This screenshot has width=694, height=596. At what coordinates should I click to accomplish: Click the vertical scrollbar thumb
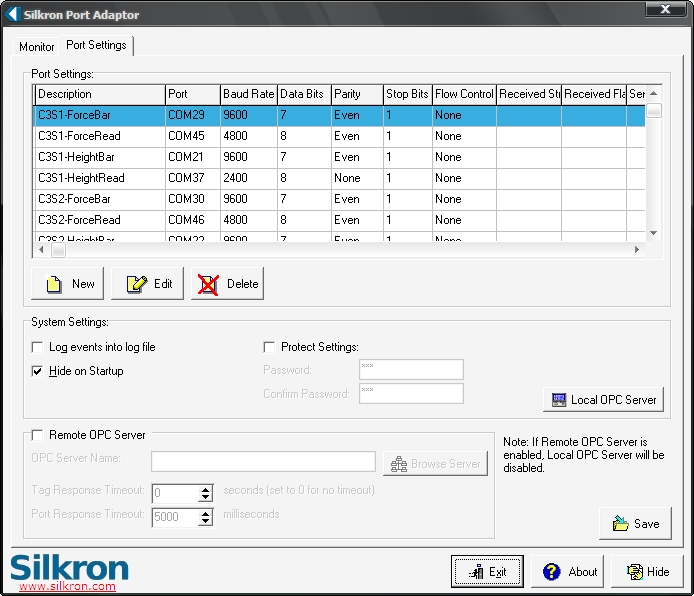click(x=654, y=110)
